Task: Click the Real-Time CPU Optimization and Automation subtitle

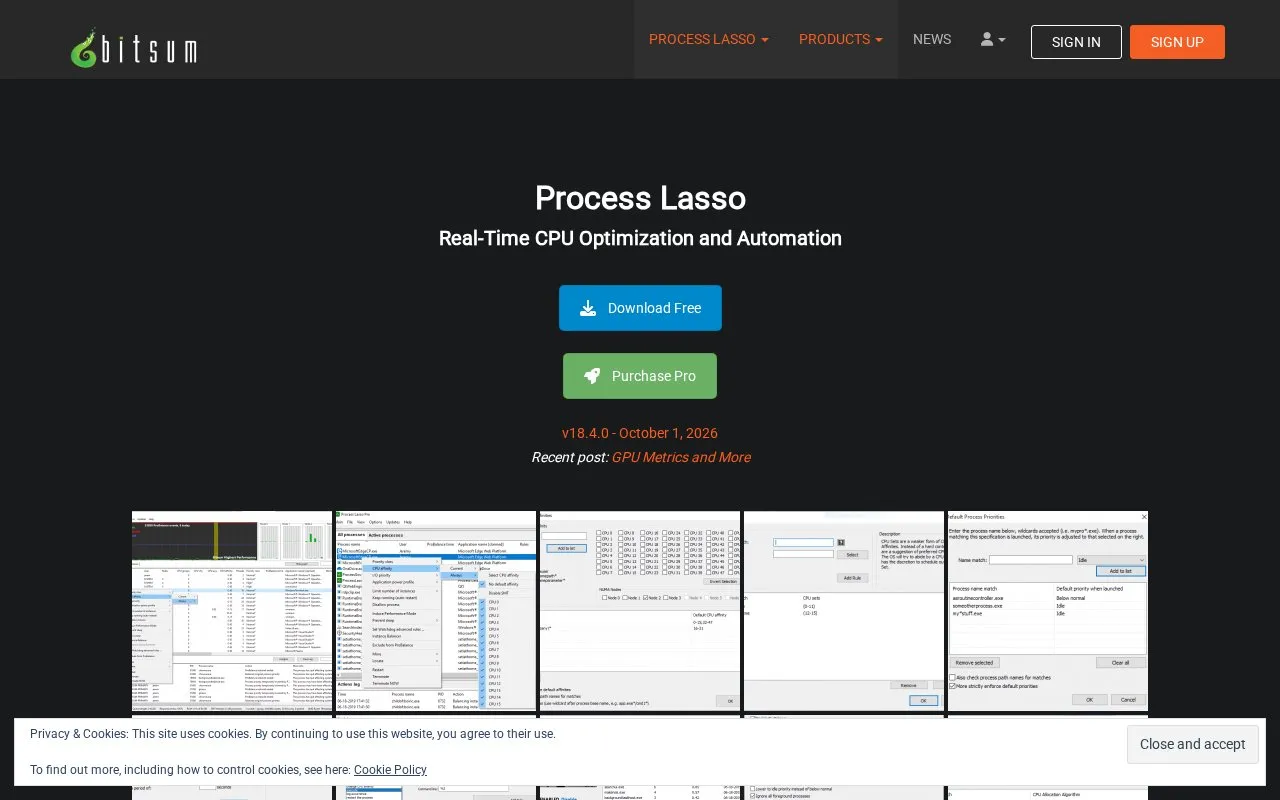Action: tap(640, 238)
